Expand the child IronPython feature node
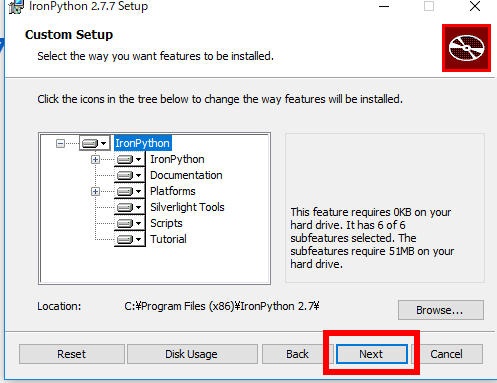The image size is (497, 383). click(x=95, y=160)
